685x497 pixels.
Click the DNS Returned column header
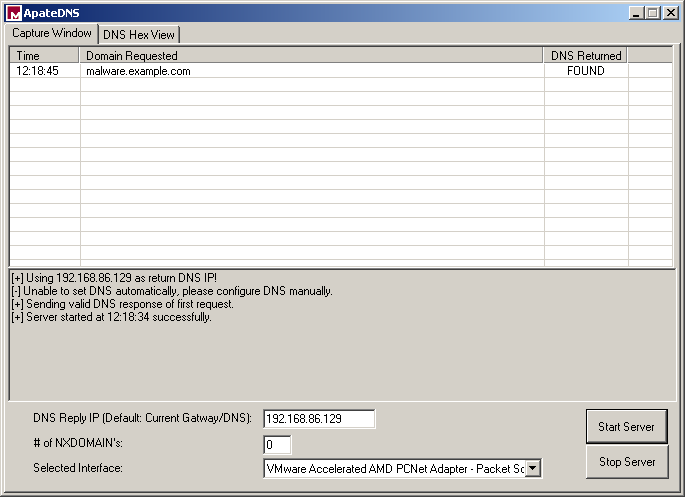(x=585, y=55)
